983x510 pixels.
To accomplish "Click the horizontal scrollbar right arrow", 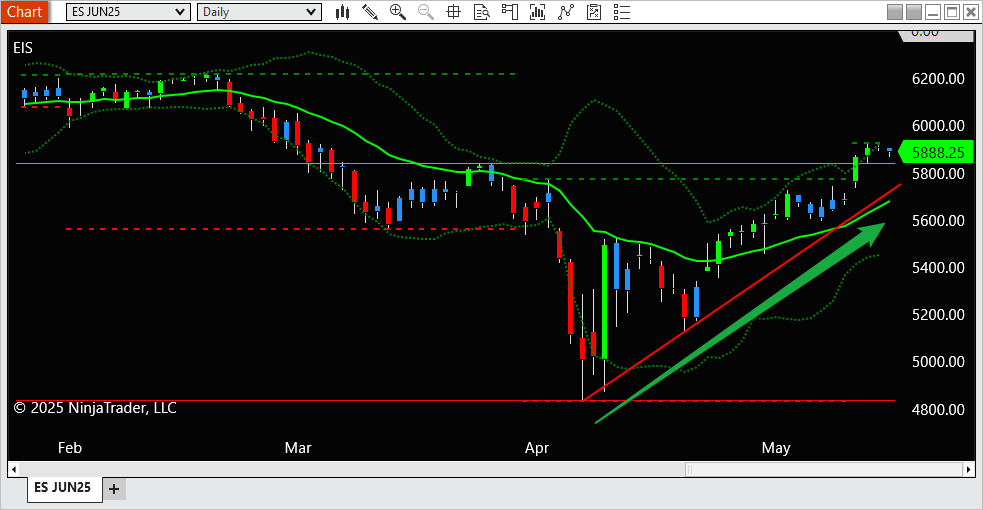I will (969, 469).
